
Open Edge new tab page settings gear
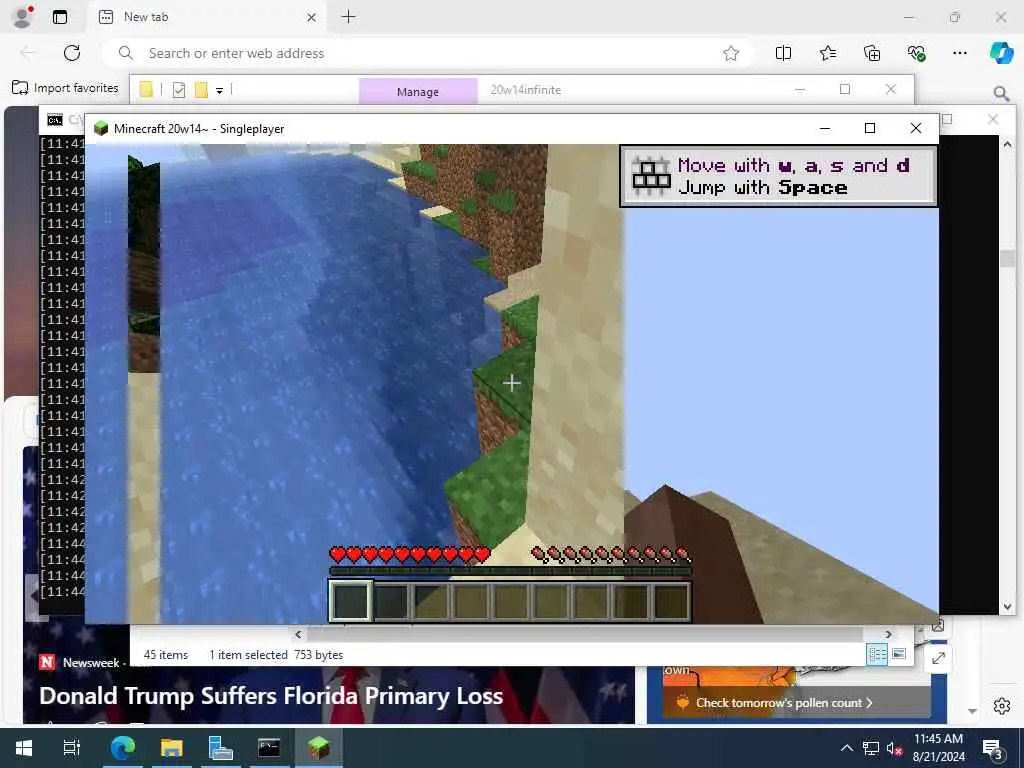(x=1002, y=706)
